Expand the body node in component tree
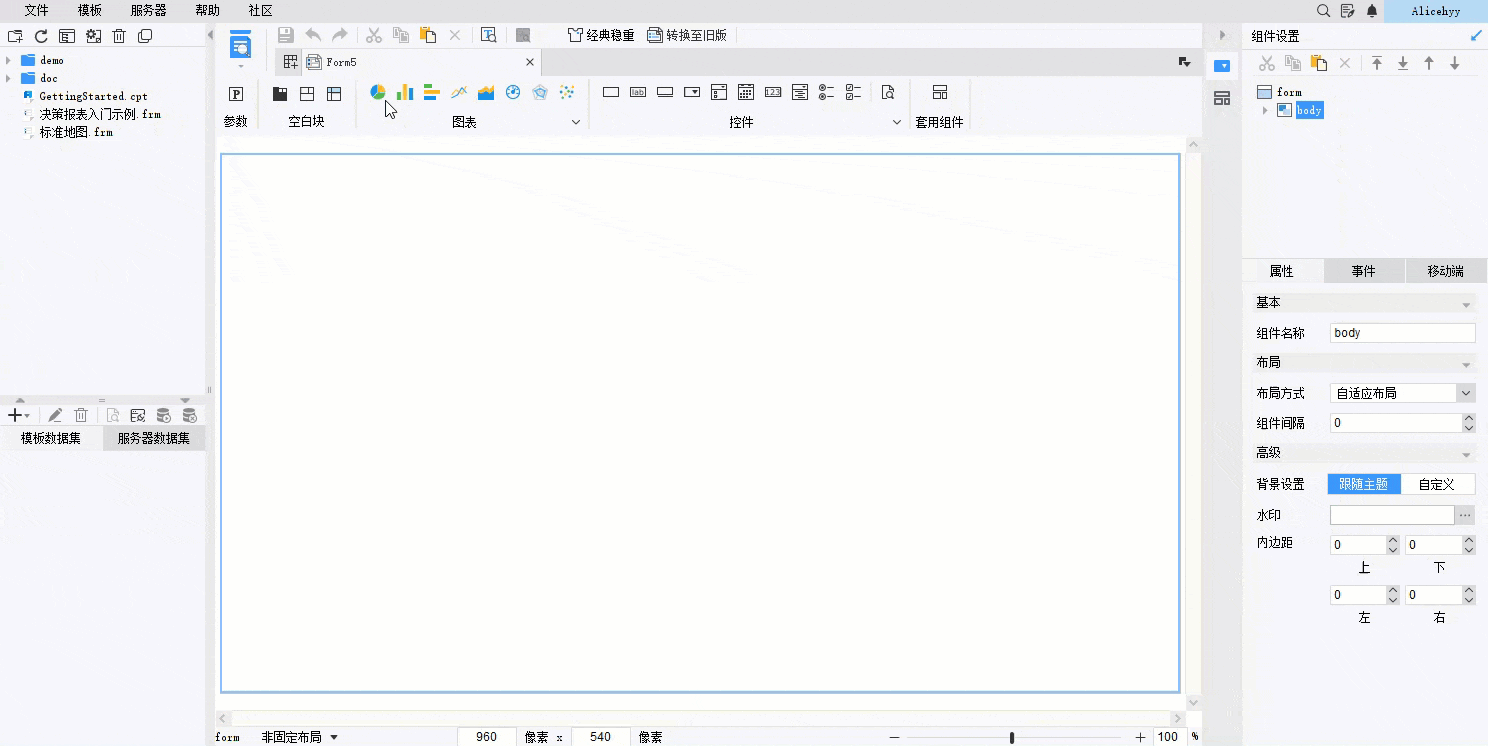Viewport: 1488px width, 746px height. tap(1266, 110)
